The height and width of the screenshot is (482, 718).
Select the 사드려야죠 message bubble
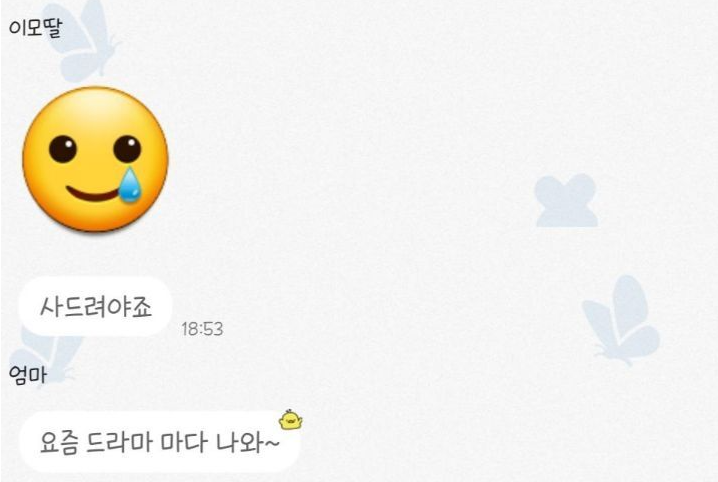(95, 306)
